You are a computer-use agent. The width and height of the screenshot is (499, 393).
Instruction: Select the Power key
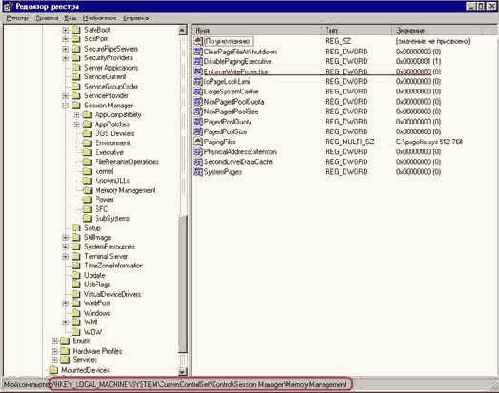pos(104,199)
